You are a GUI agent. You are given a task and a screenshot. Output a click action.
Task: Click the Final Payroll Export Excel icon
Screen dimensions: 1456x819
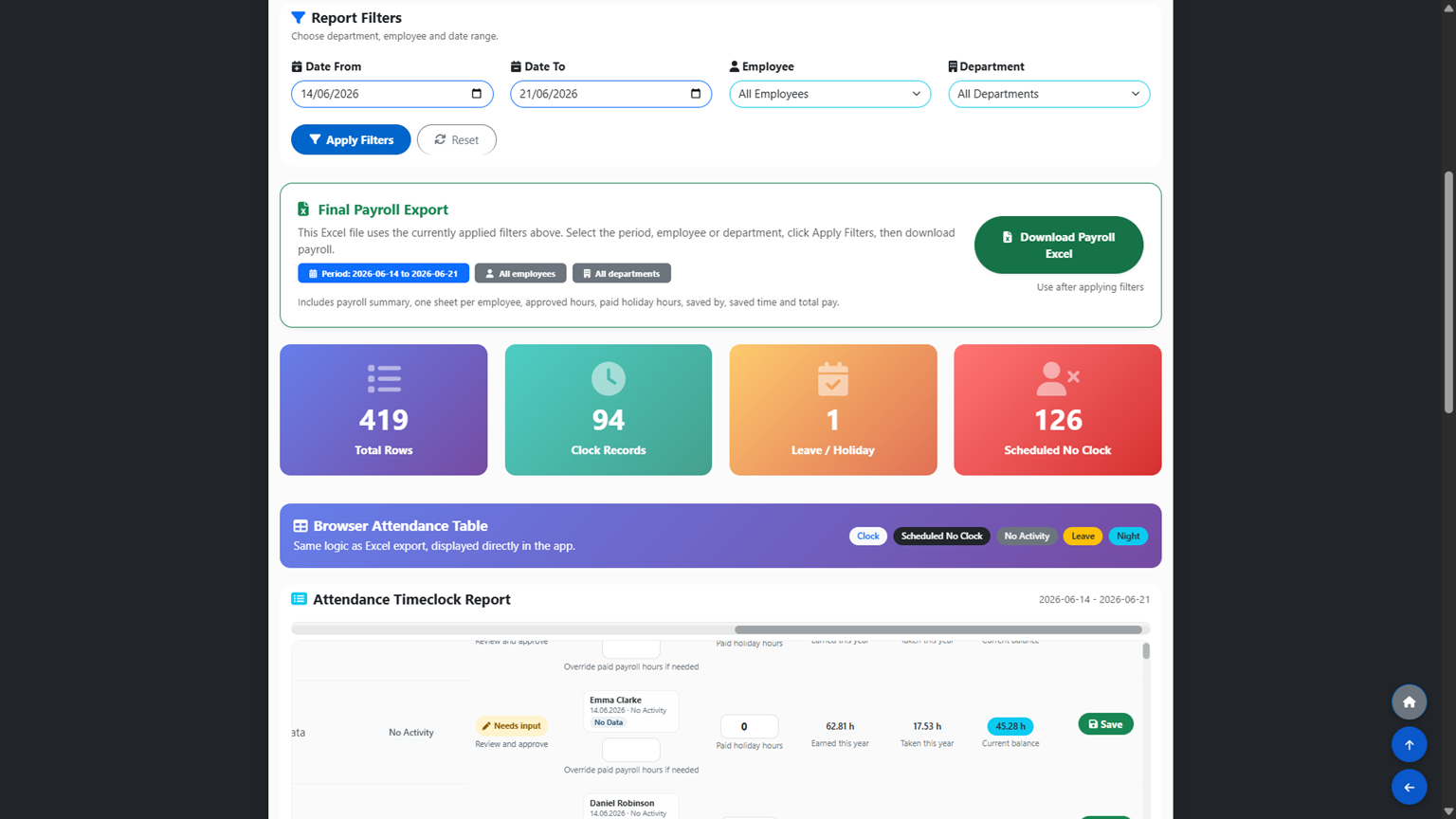tap(303, 209)
